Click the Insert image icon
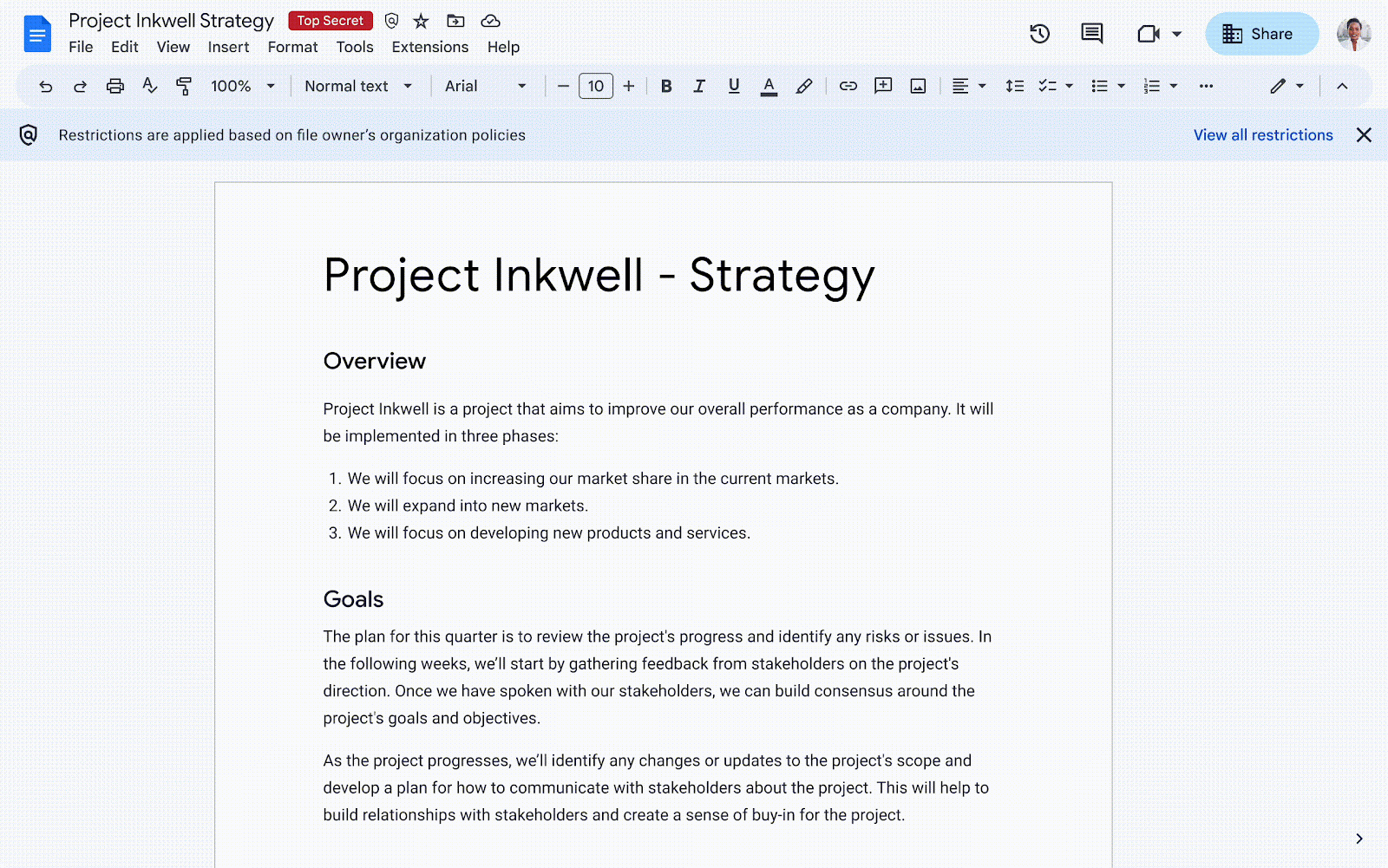The height and width of the screenshot is (868, 1388). (918, 86)
